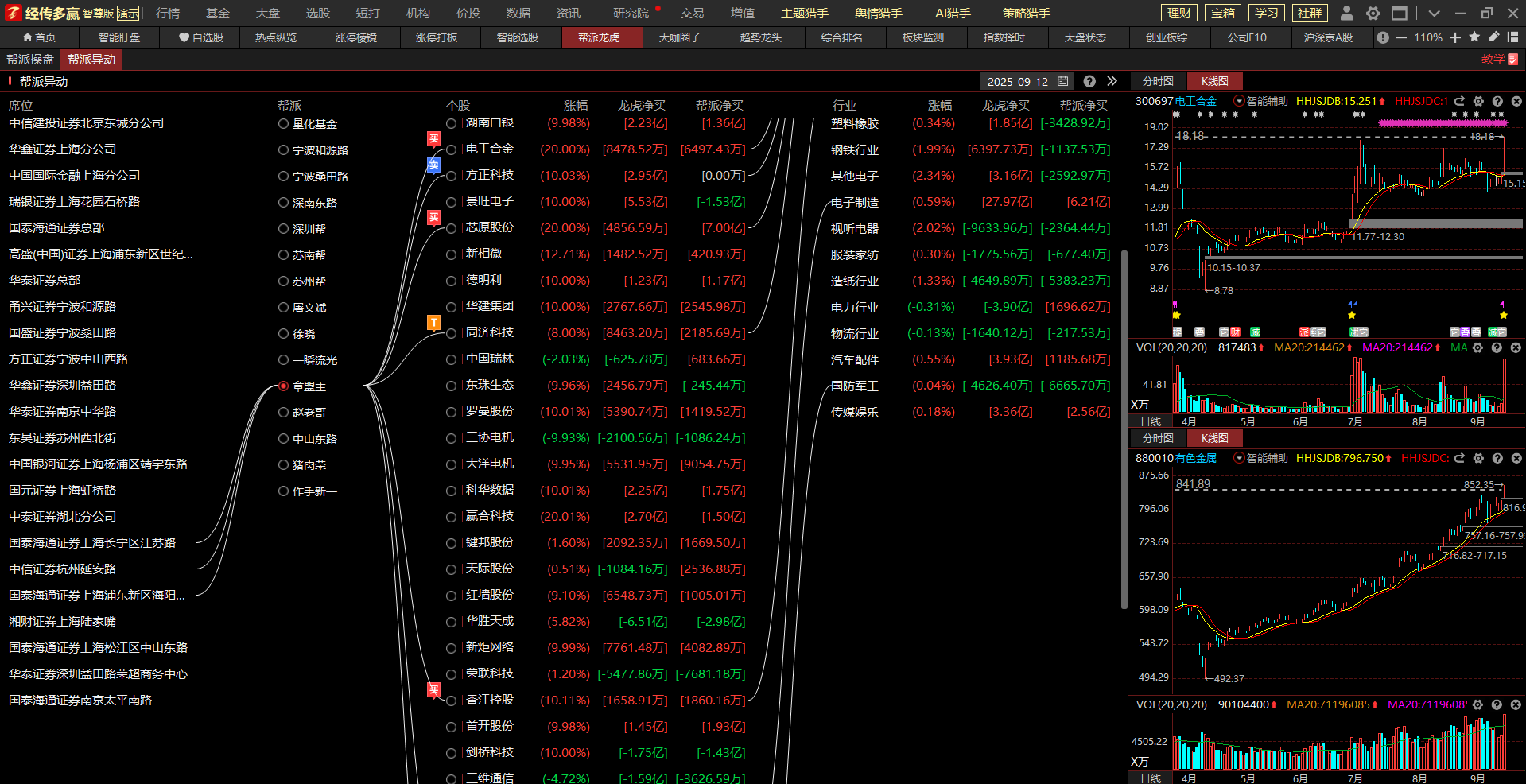
Task: Open settings gear on 电工合金 chart header
Action: point(1478,101)
